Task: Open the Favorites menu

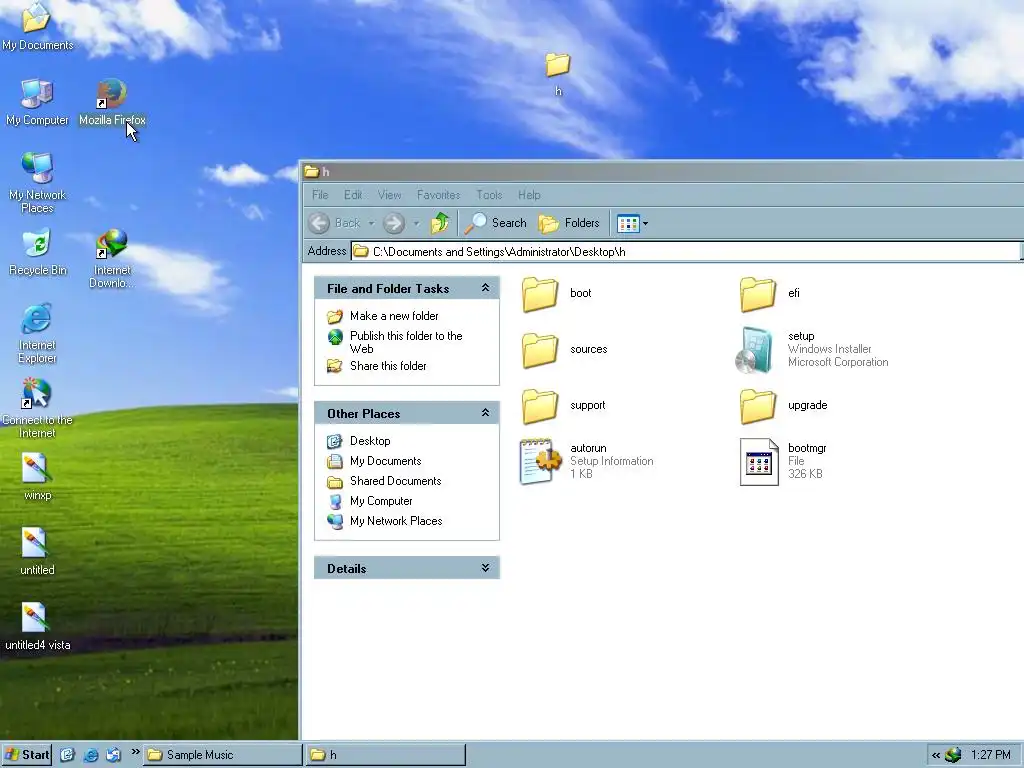Action: pyautogui.click(x=438, y=195)
